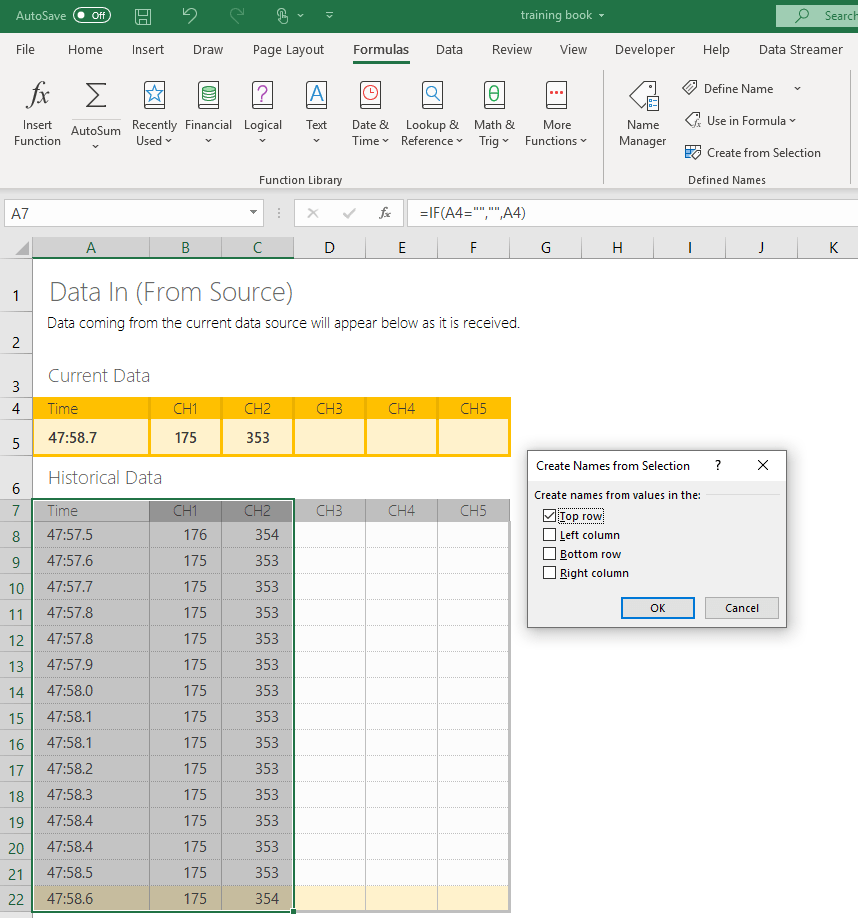This screenshot has height=918, width=858.
Task: Open the Name Box dropdown arrow
Action: click(x=253, y=212)
